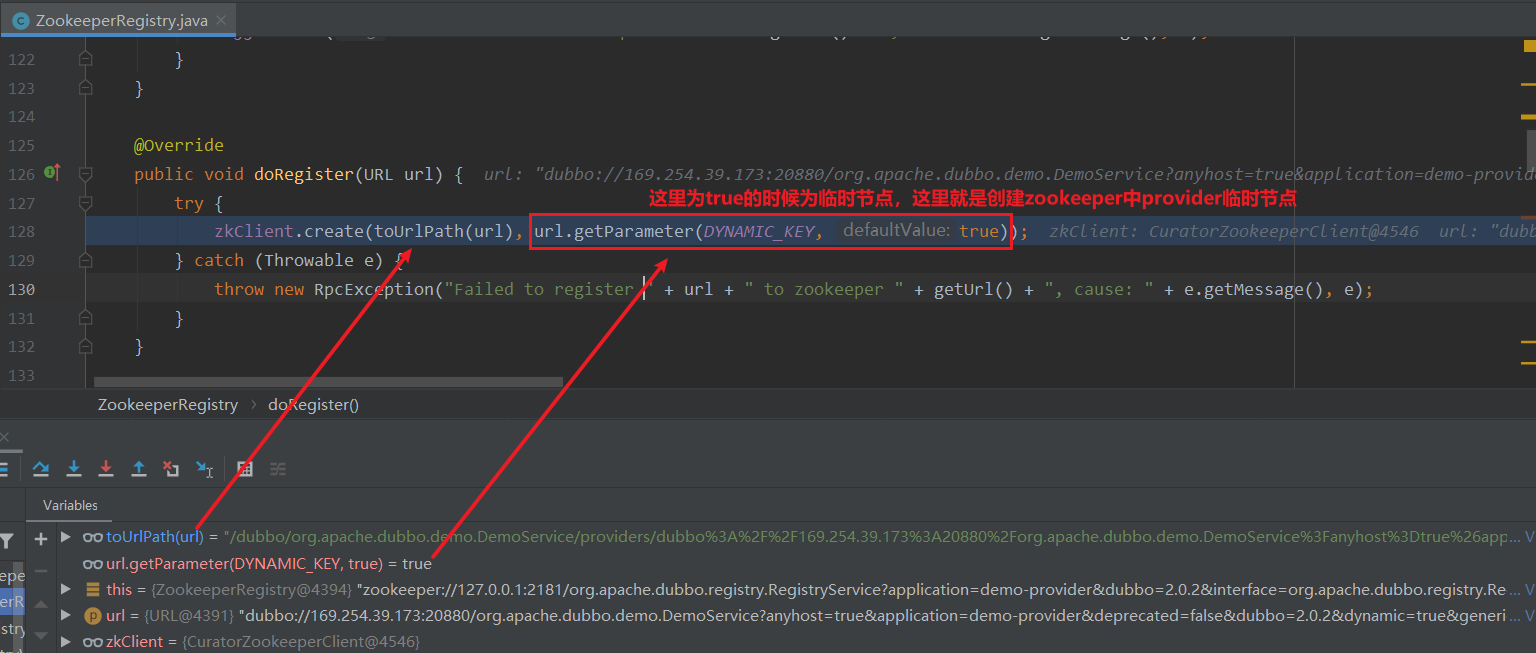1536x653 pixels.
Task: Select the ZookeeperRegistry.java editor tab
Action: [x=120, y=20]
